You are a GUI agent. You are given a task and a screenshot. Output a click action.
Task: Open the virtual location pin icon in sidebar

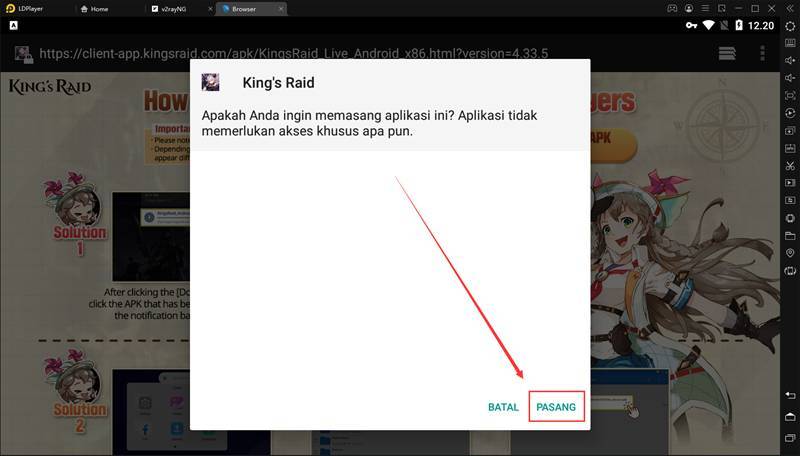(790, 254)
